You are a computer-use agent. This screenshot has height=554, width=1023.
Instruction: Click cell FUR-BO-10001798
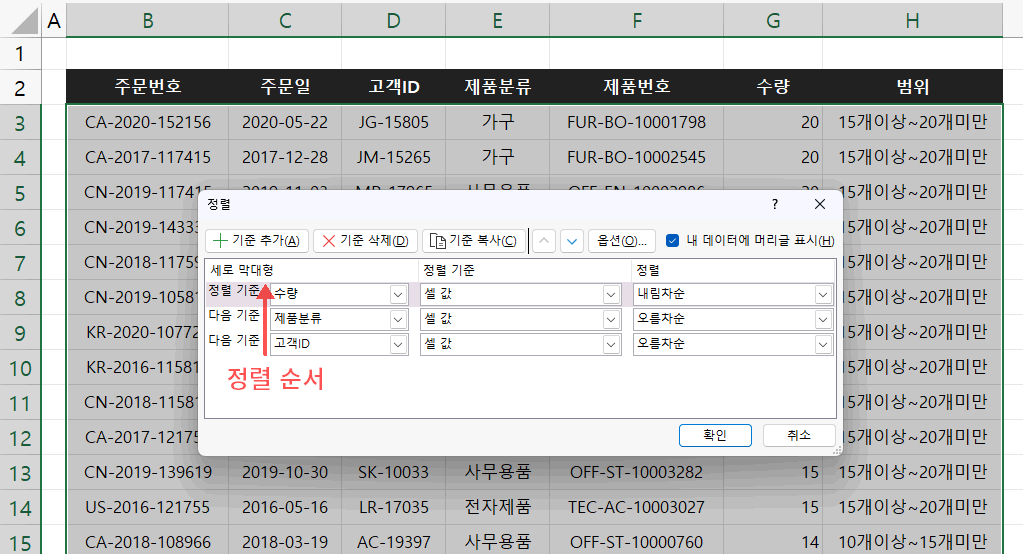click(x=637, y=122)
